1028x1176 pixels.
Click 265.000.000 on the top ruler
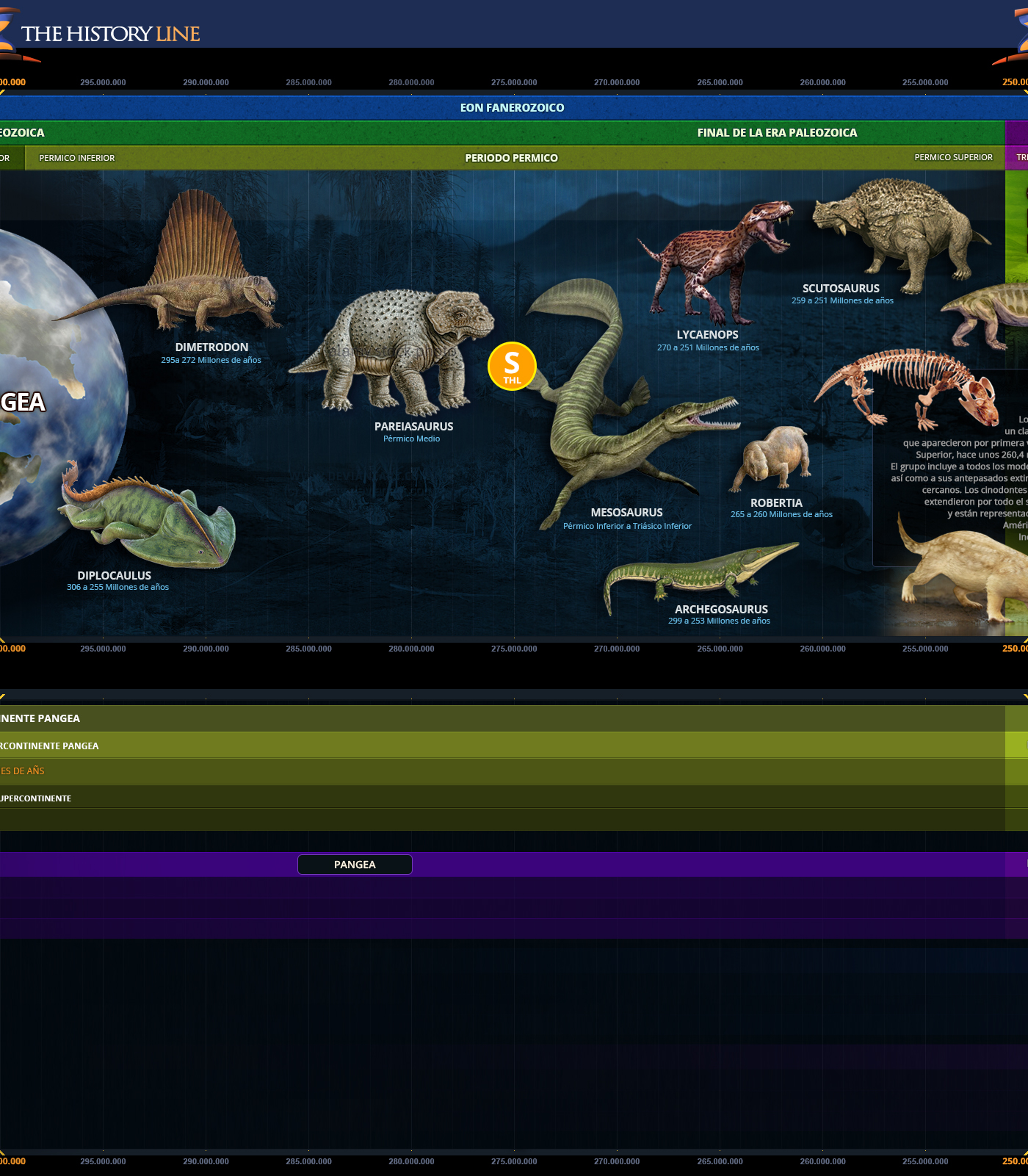click(720, 82)
